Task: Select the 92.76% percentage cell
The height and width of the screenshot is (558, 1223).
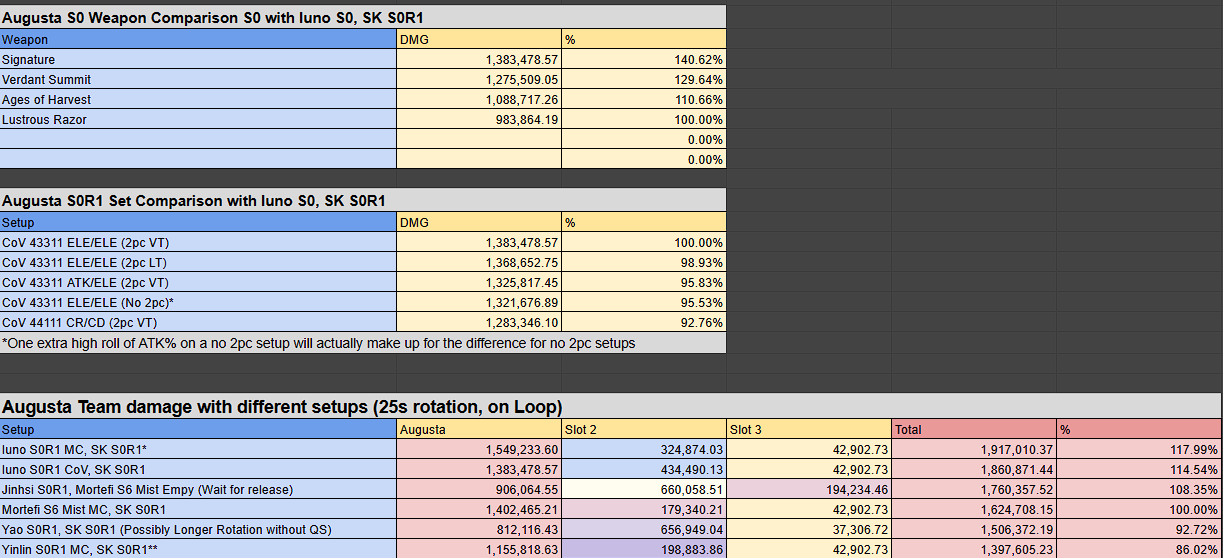Action: coord(644,323)
